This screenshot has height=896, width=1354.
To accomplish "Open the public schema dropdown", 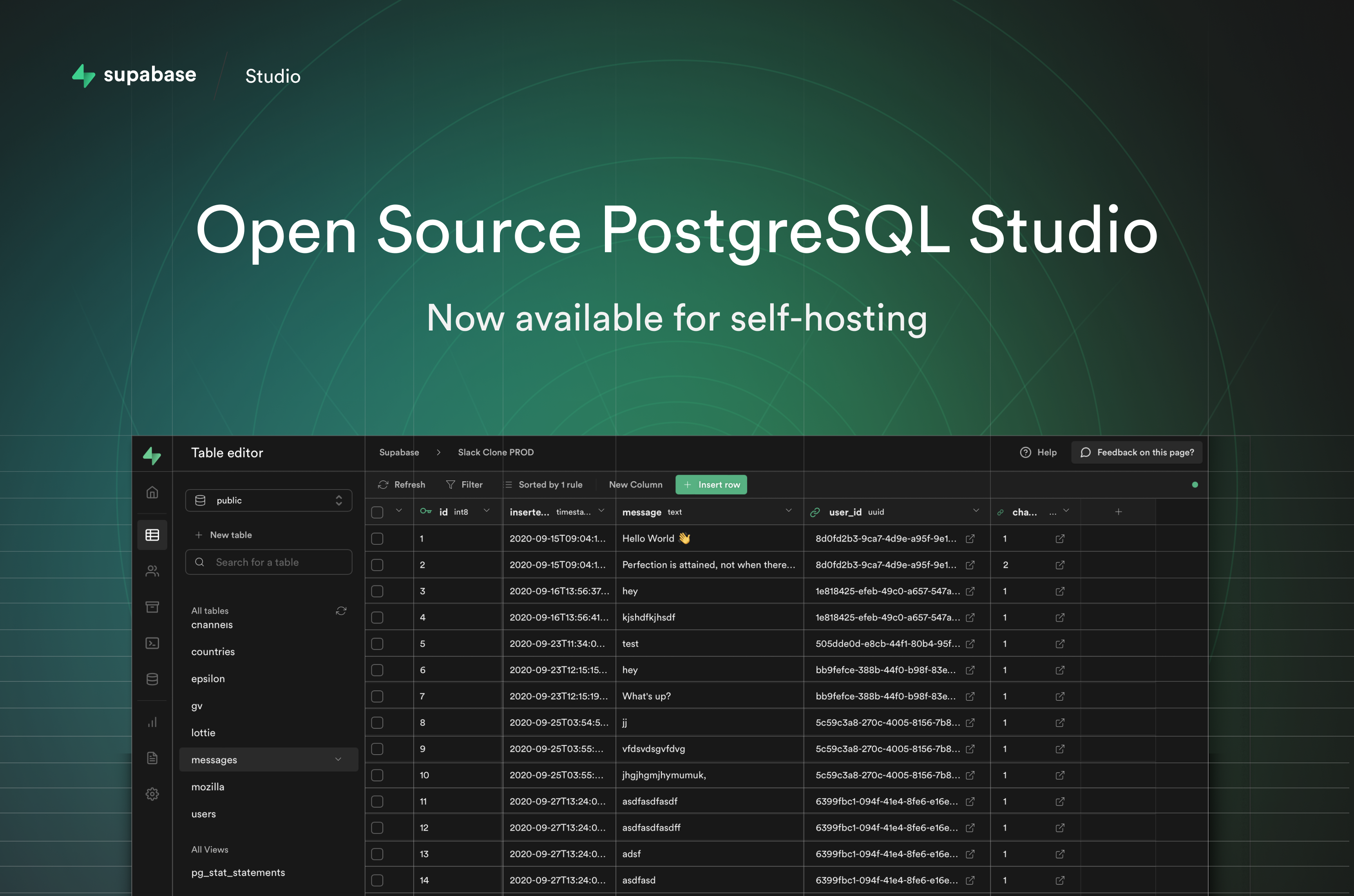I will point(269,500).
